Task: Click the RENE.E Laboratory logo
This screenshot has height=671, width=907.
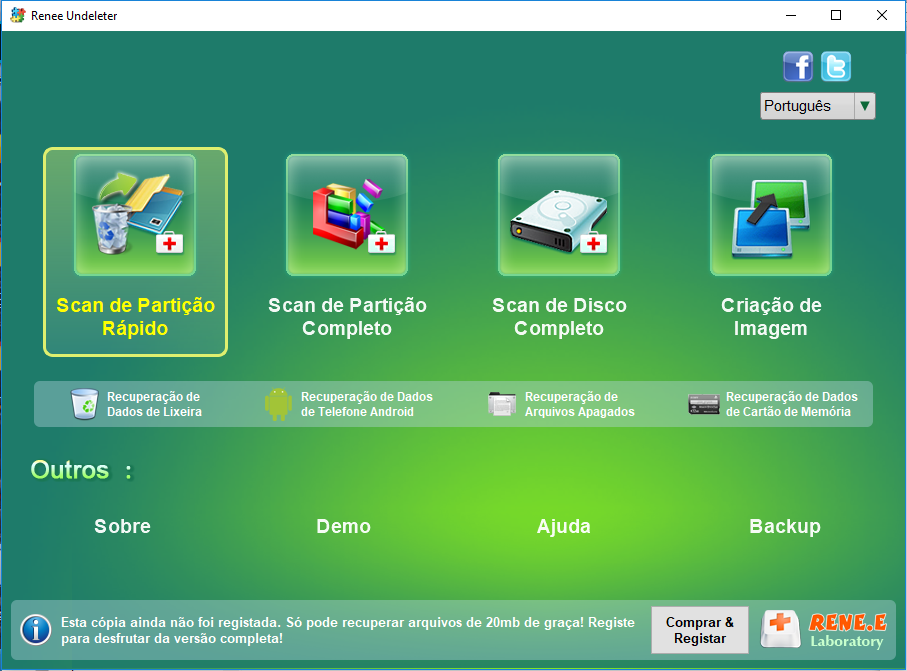Action: [824, 630]
